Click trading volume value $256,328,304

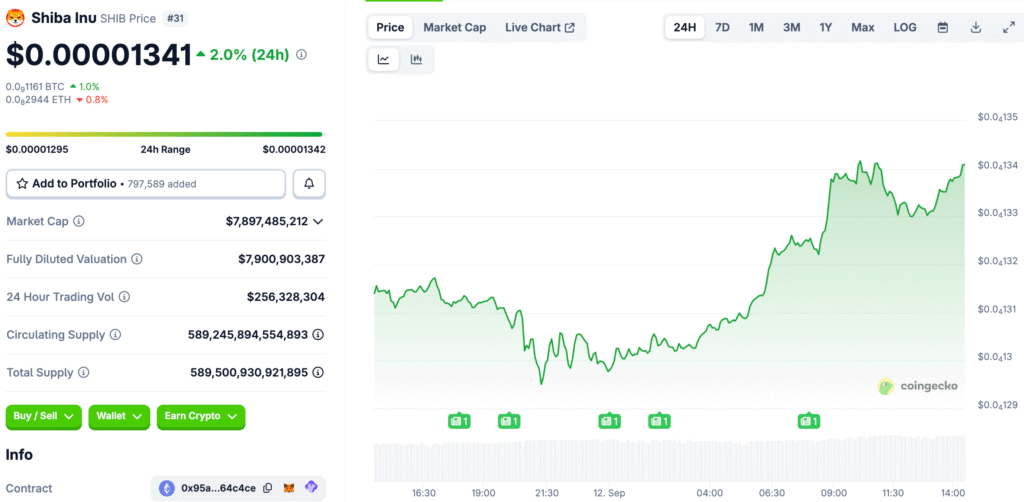(x=286, y=297)
